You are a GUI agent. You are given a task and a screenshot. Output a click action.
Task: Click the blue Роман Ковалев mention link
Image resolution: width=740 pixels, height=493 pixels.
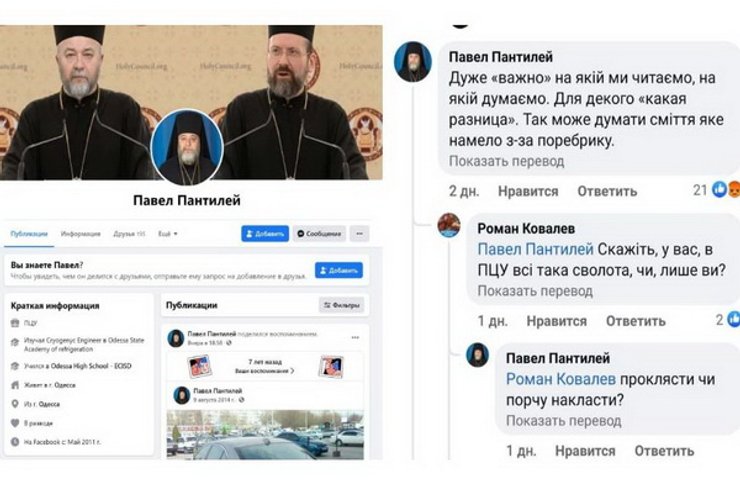click(561, 379)
